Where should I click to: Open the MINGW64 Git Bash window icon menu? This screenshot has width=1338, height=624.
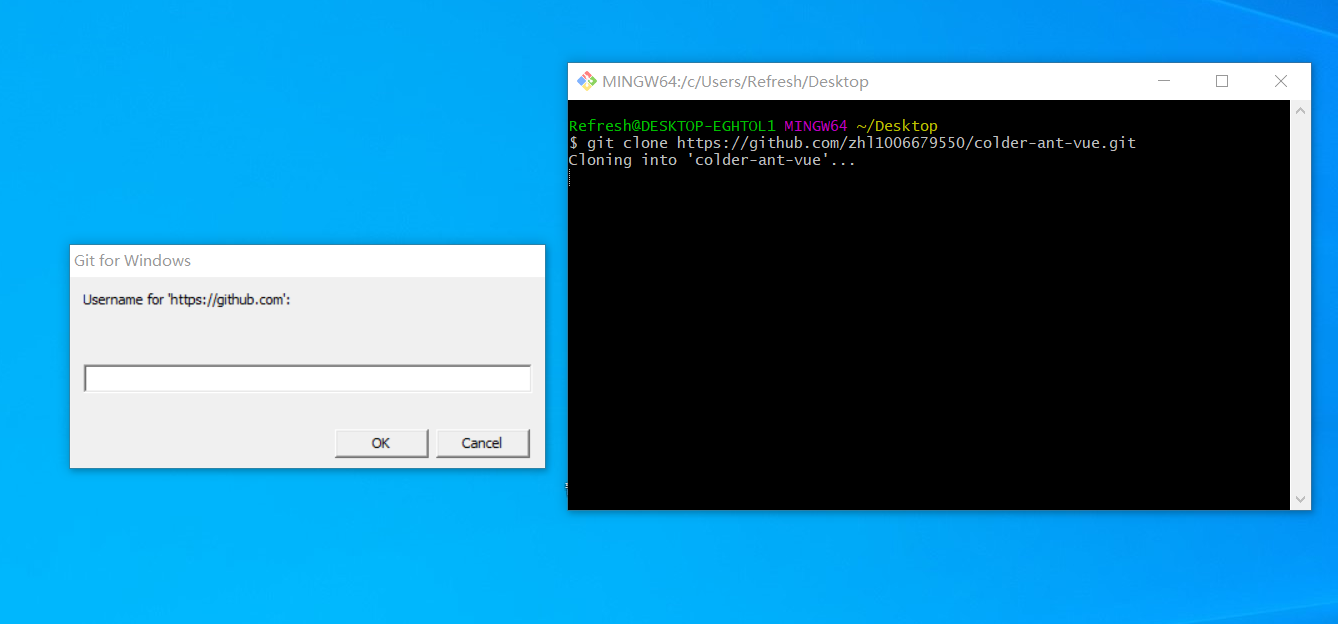(x=586, y=81)
